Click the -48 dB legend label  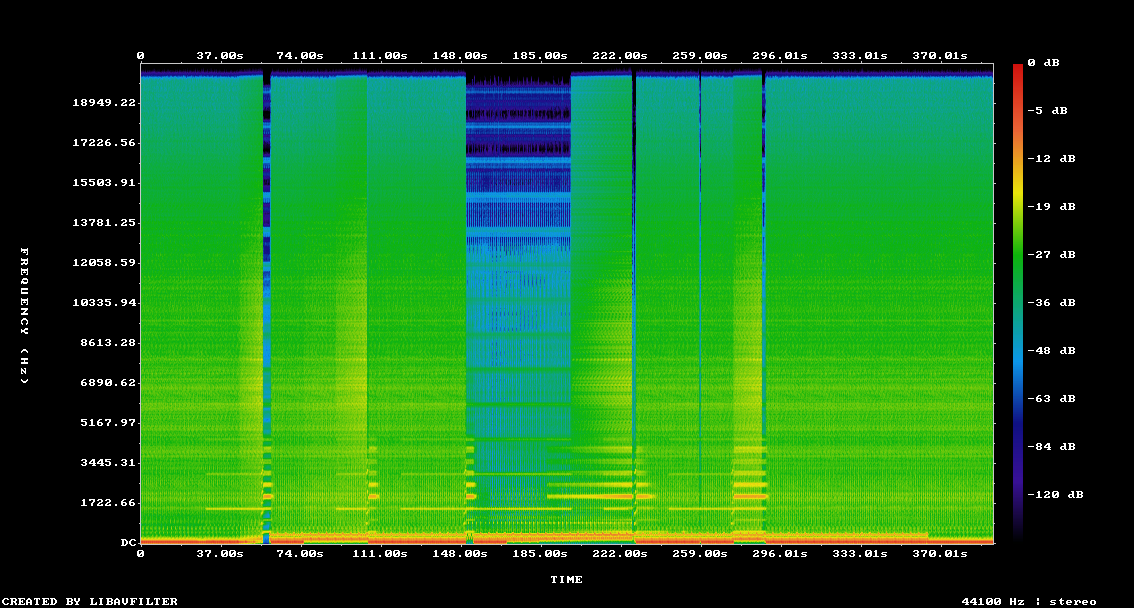click(x=1050, y=350)
